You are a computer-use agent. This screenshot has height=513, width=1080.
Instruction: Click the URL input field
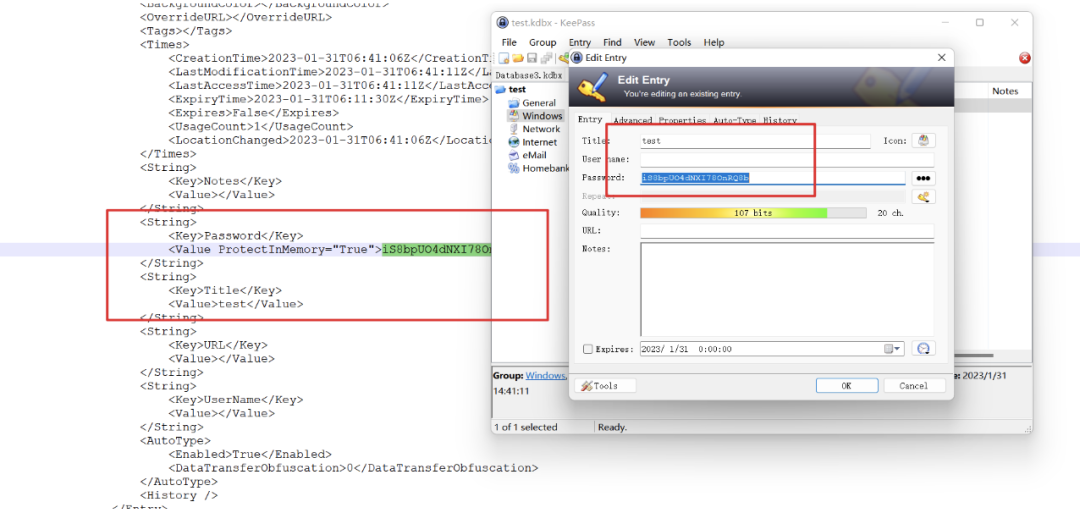coord(787,231)
